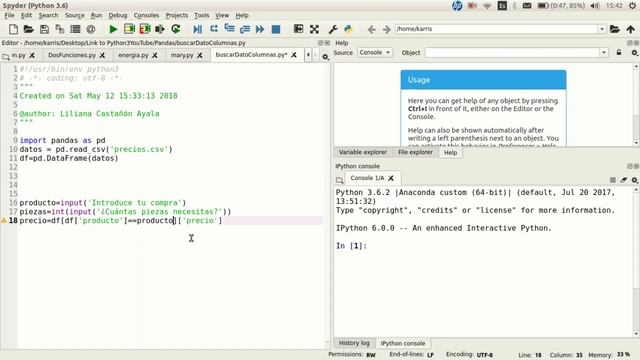Save the current file

[x=44, y=29]
